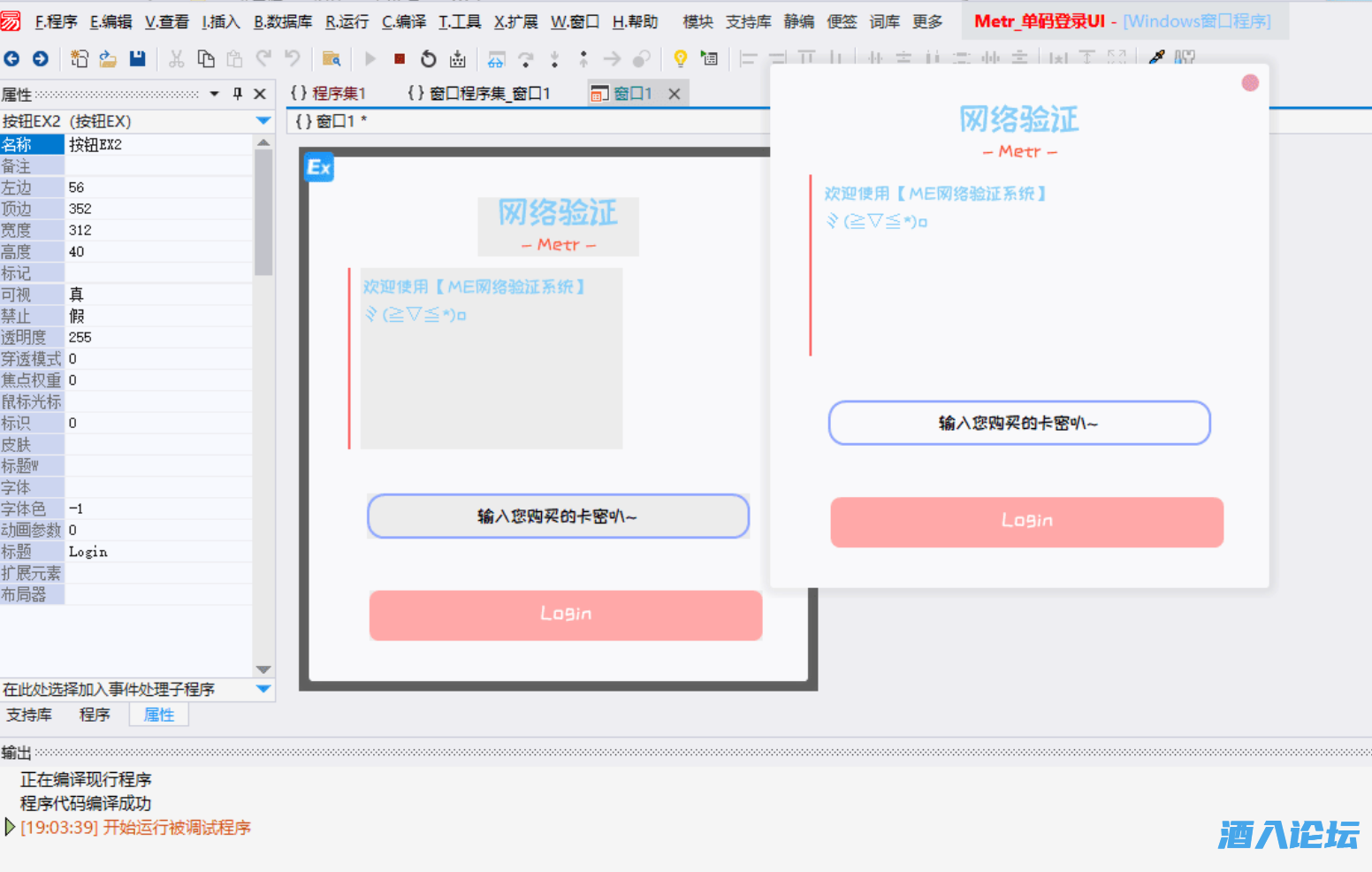Expand the 按钮EX2 component selector dropdown
The height and width of the screenshot is (872, 1372).
263,121
